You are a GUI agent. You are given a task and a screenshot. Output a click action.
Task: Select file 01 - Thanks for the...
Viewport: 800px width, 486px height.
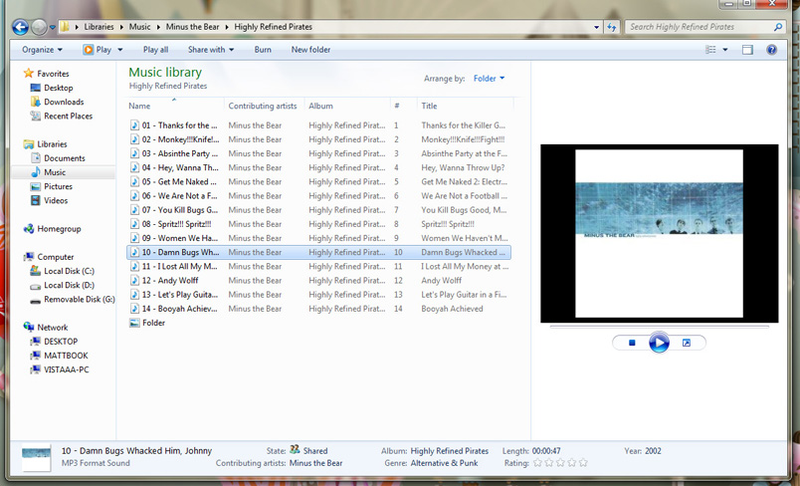click(x=179, y=125)
